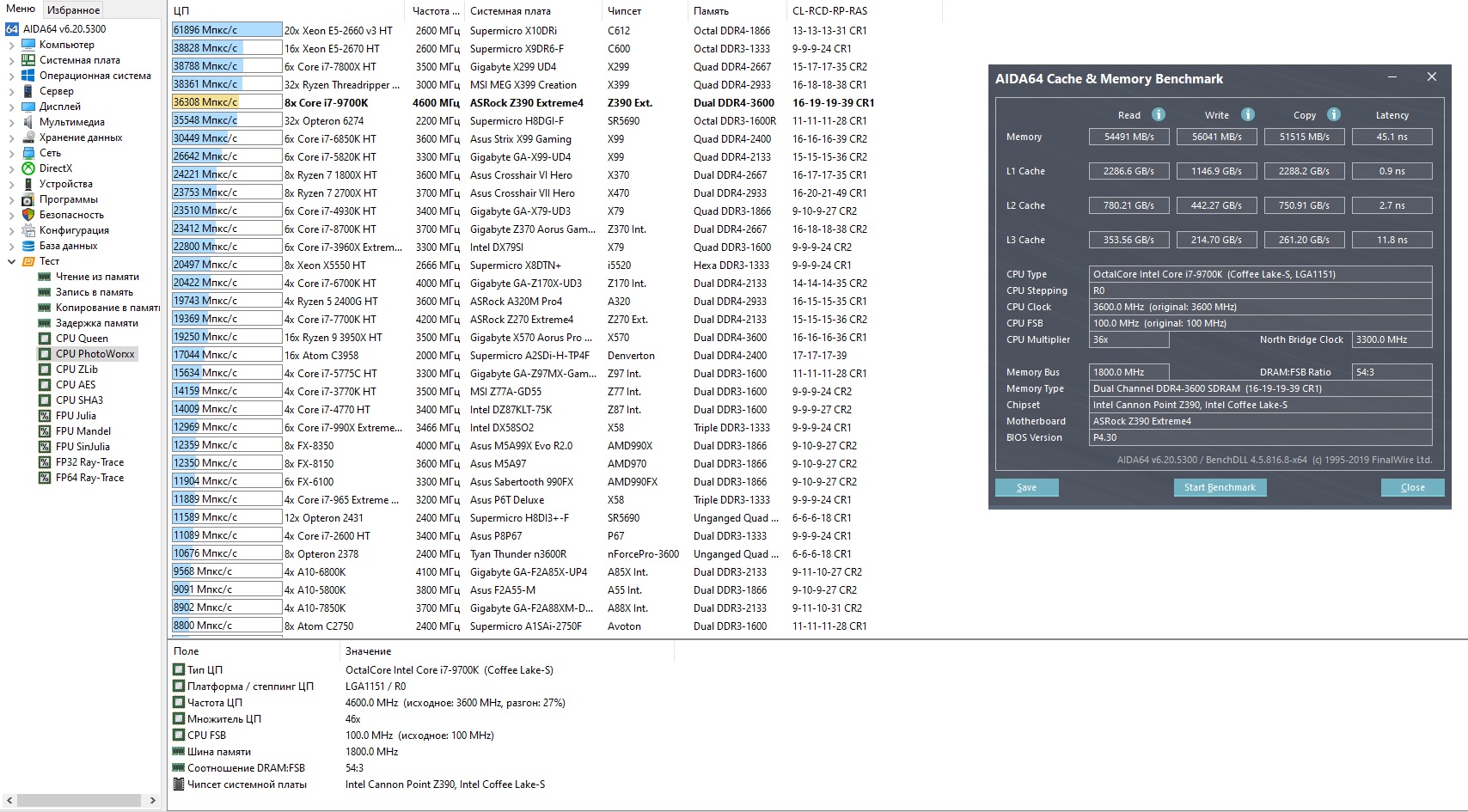Select the CPU PhotoWorxx benchmark icon
1468x812 pixels.
[45, 354]
